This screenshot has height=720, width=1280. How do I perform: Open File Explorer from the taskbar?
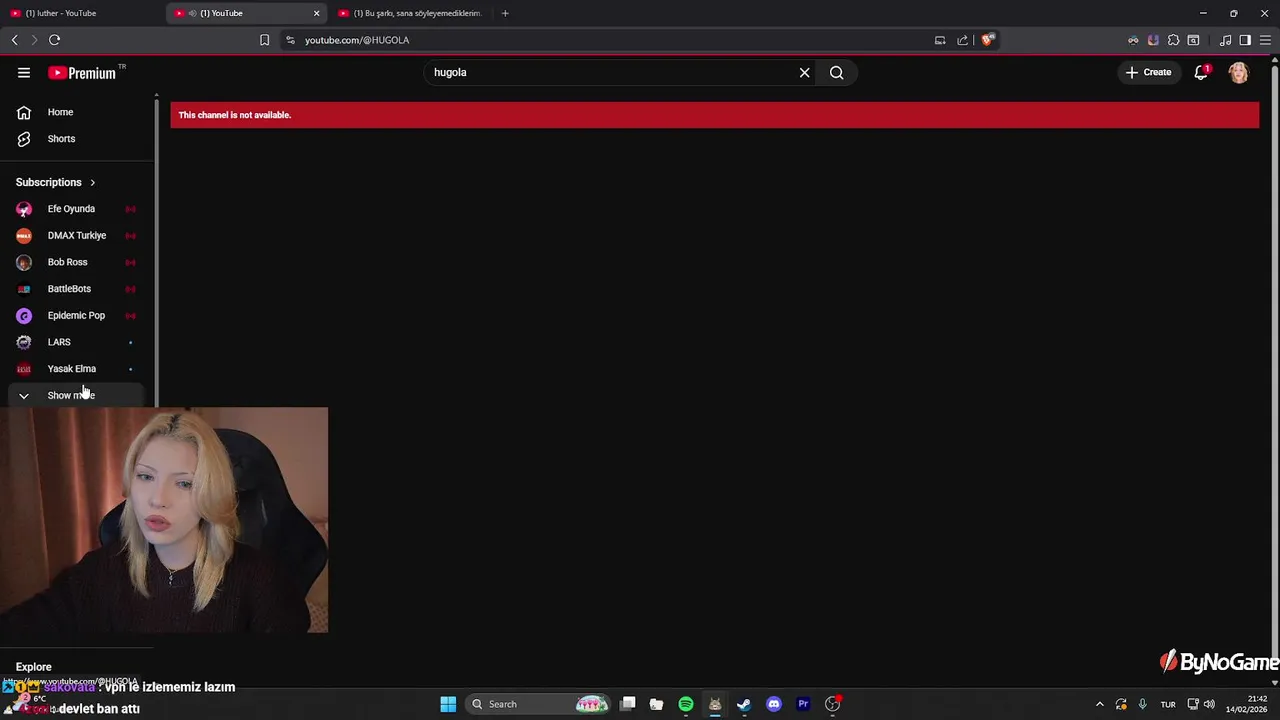coord(656,704)
